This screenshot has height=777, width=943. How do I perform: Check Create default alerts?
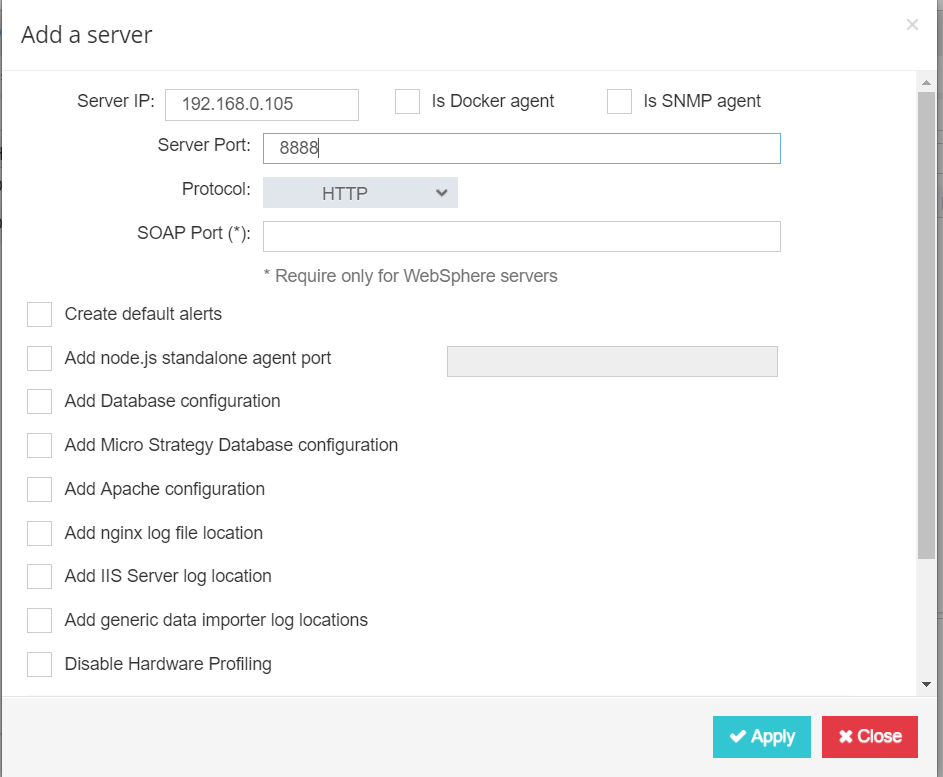(x=40, y=315)
